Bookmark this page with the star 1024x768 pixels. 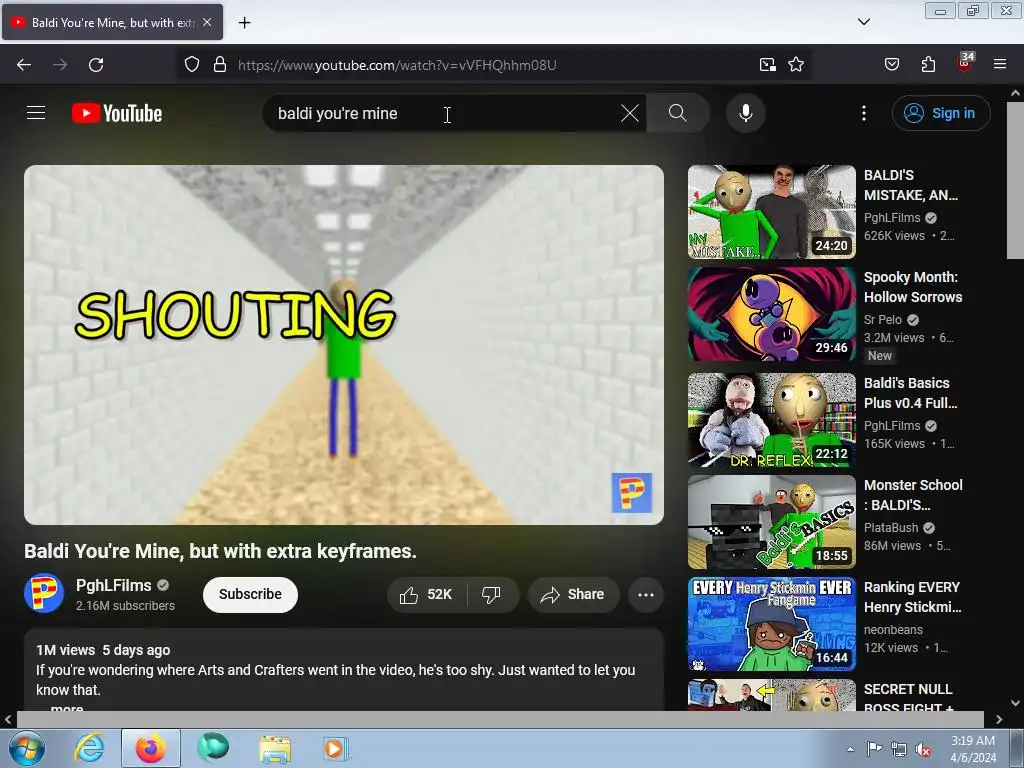click(795, 65)
